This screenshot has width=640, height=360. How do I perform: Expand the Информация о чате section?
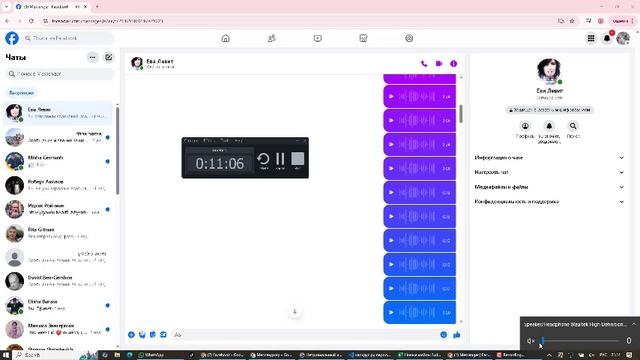(x=549, y=158)
